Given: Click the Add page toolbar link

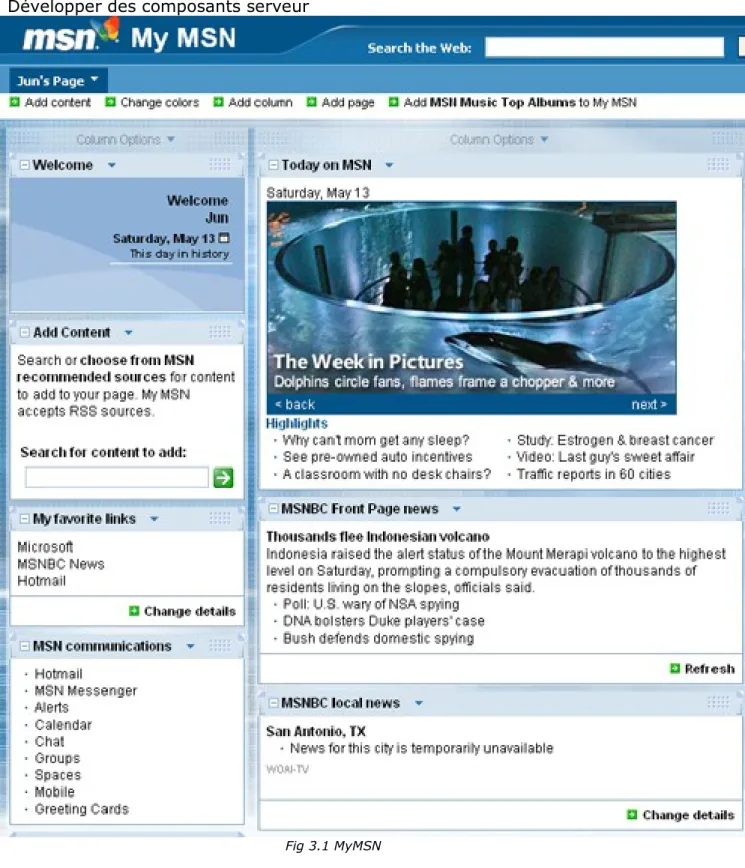Looking at the screenshot, I should 348,102.
